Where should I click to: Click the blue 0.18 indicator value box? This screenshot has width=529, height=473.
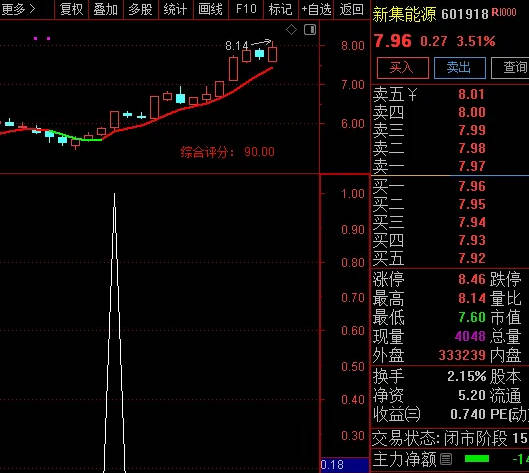tap(344, 465)
